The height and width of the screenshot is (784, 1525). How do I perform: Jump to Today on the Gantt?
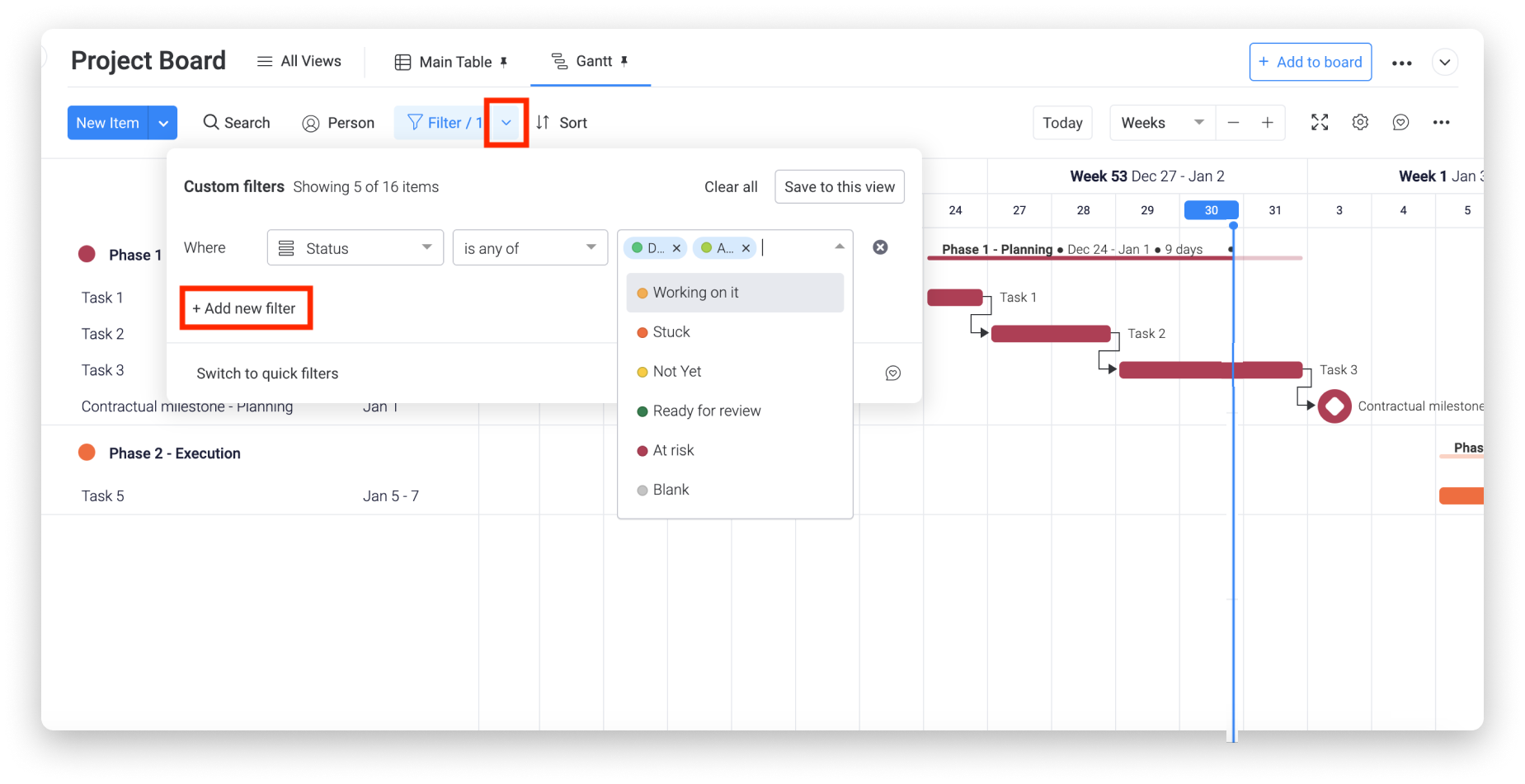[1062, 123]
